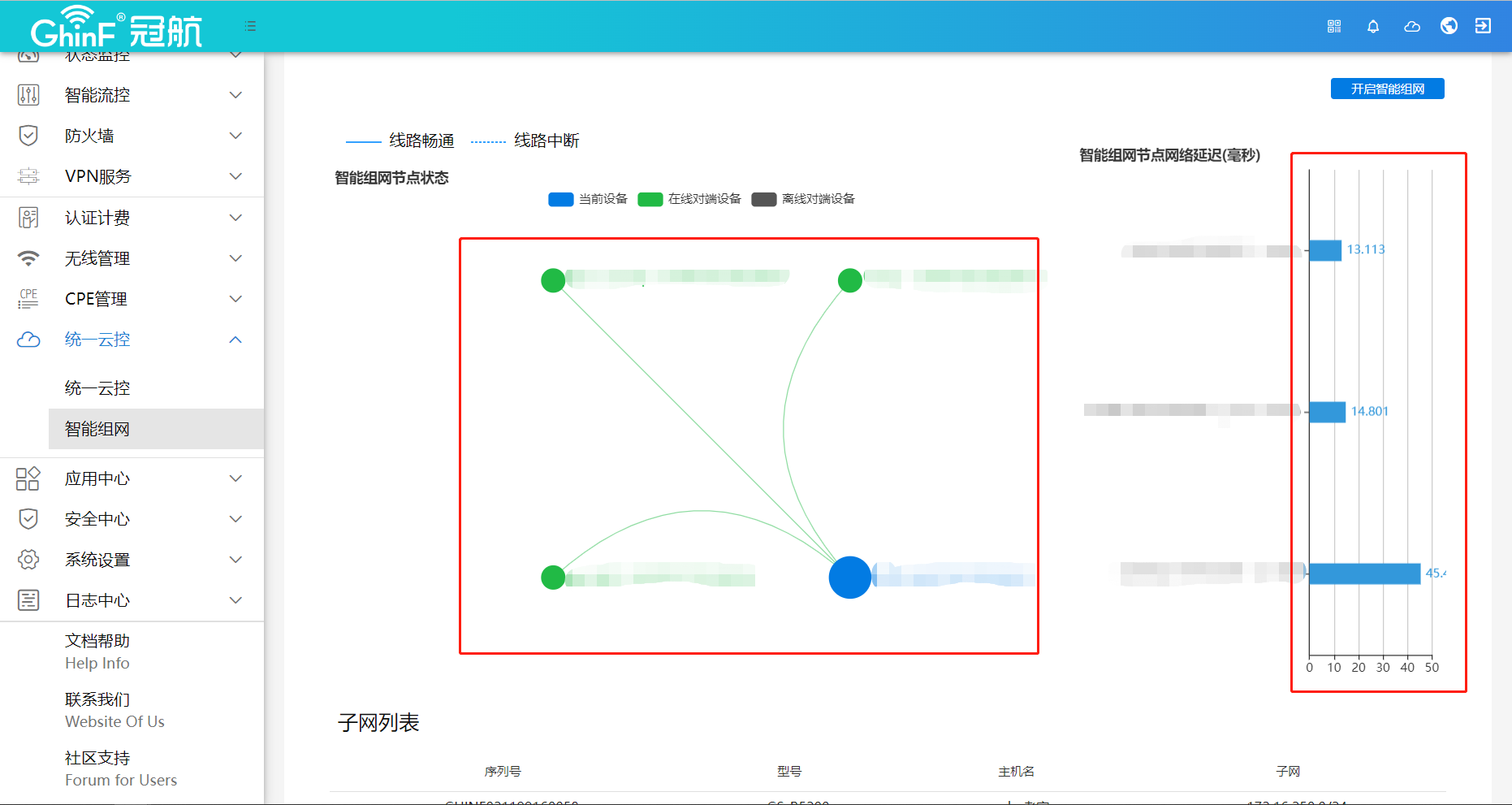Click the 开启智能组网 button

pos(1387,89)
